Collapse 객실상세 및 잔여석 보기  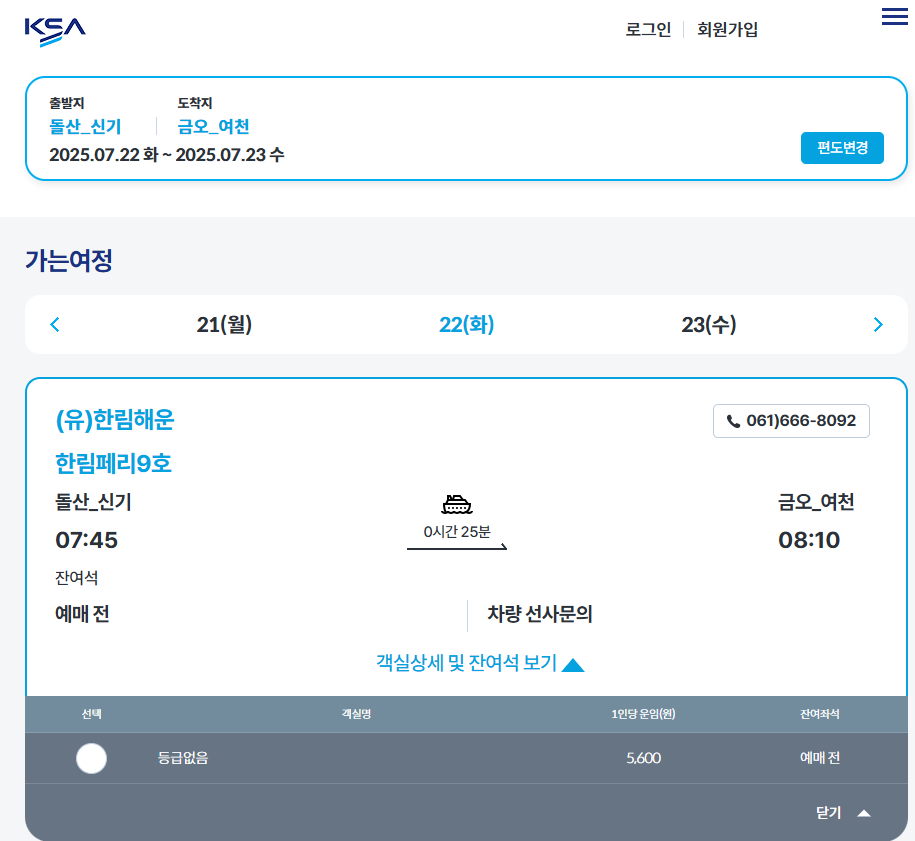[x=480, y=663]
